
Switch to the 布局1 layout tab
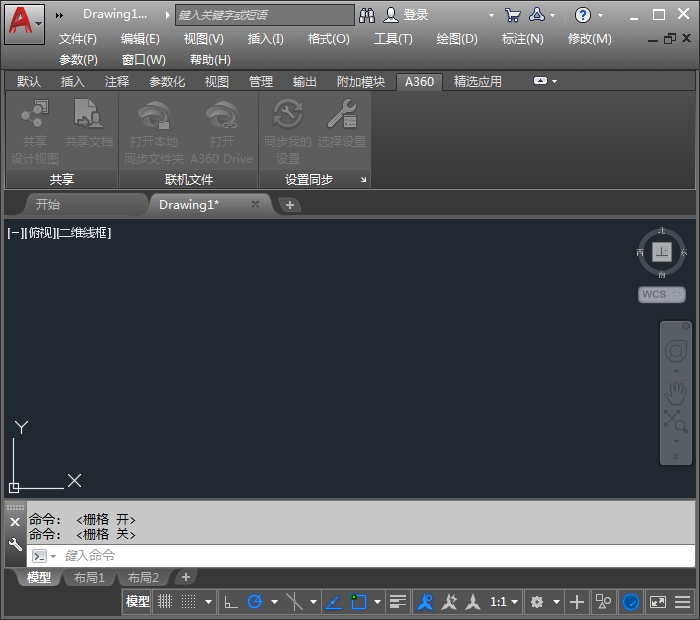[89, 578]
